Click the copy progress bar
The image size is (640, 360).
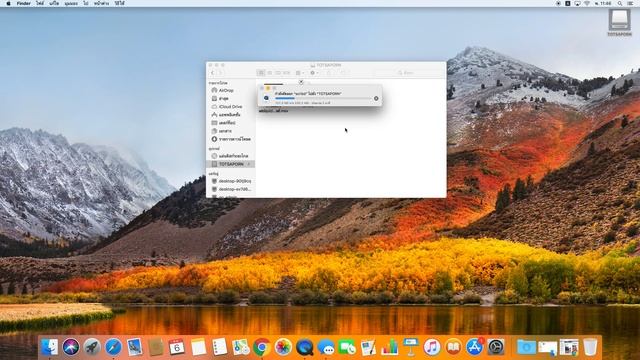point(323,98)
